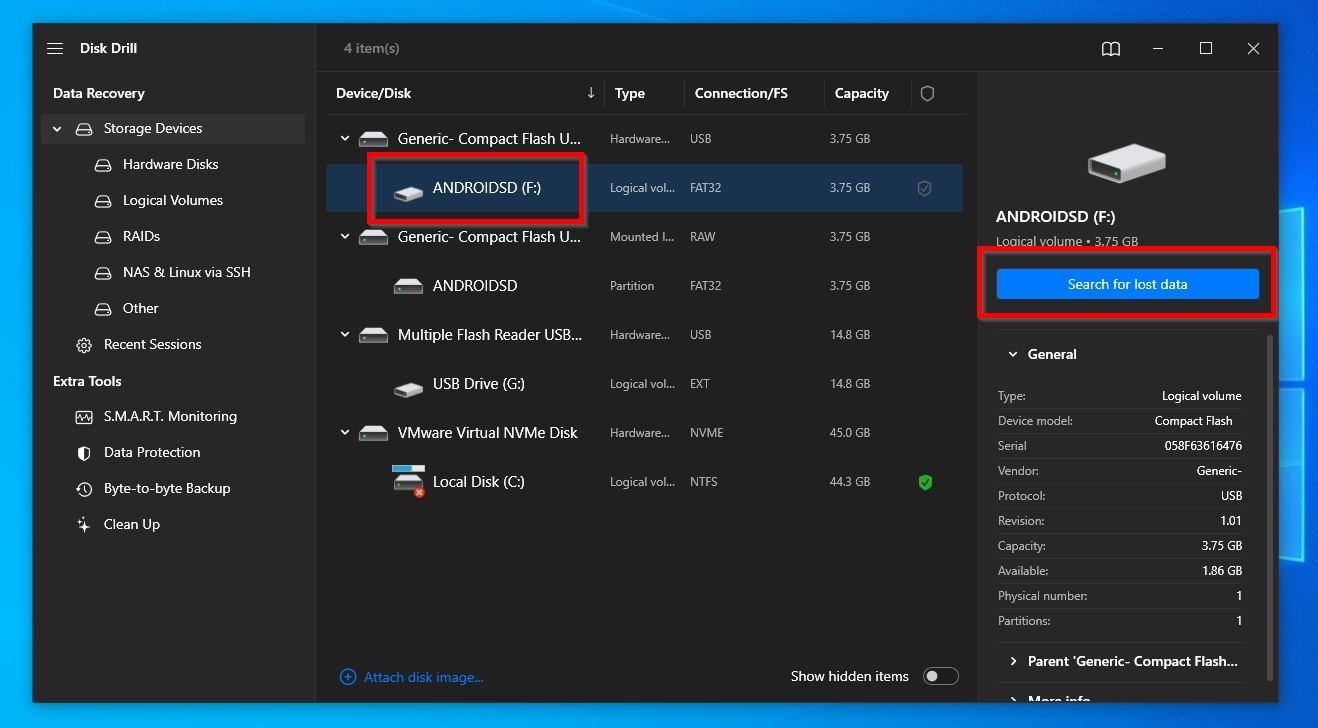Click the RAIDs drive icon
The width and height of the screenshot is (1318, 728).
(x=103, y=237)
